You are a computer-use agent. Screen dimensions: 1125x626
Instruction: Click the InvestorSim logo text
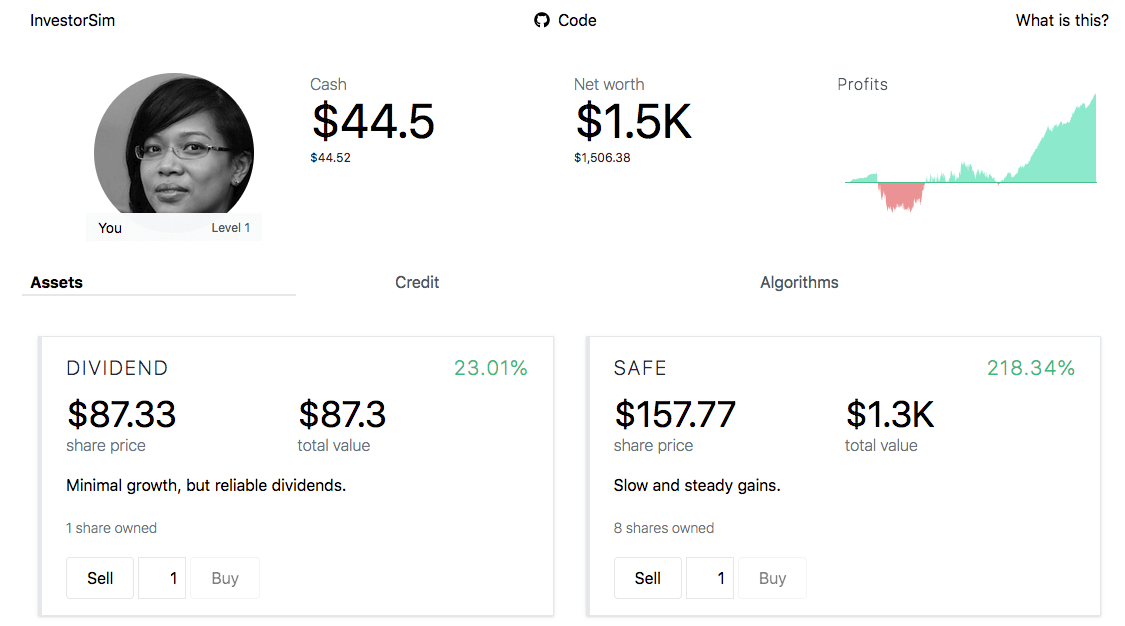coord(71,19)
